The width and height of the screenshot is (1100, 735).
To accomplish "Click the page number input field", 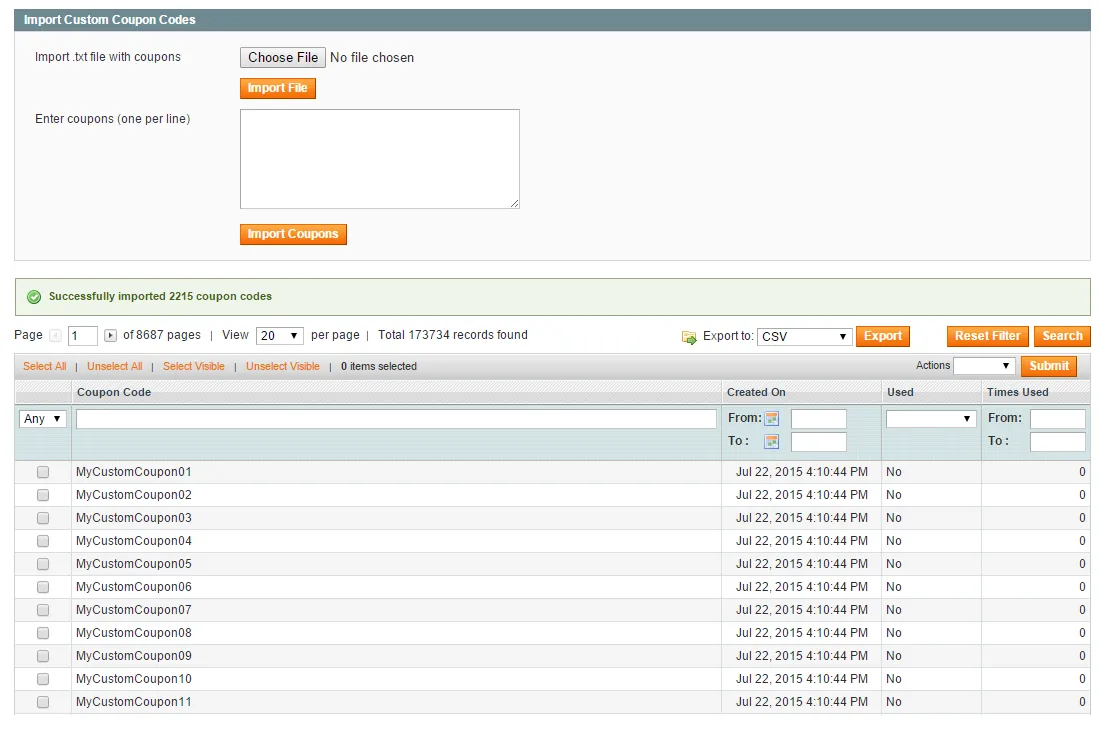I will [x=83, y=336].
